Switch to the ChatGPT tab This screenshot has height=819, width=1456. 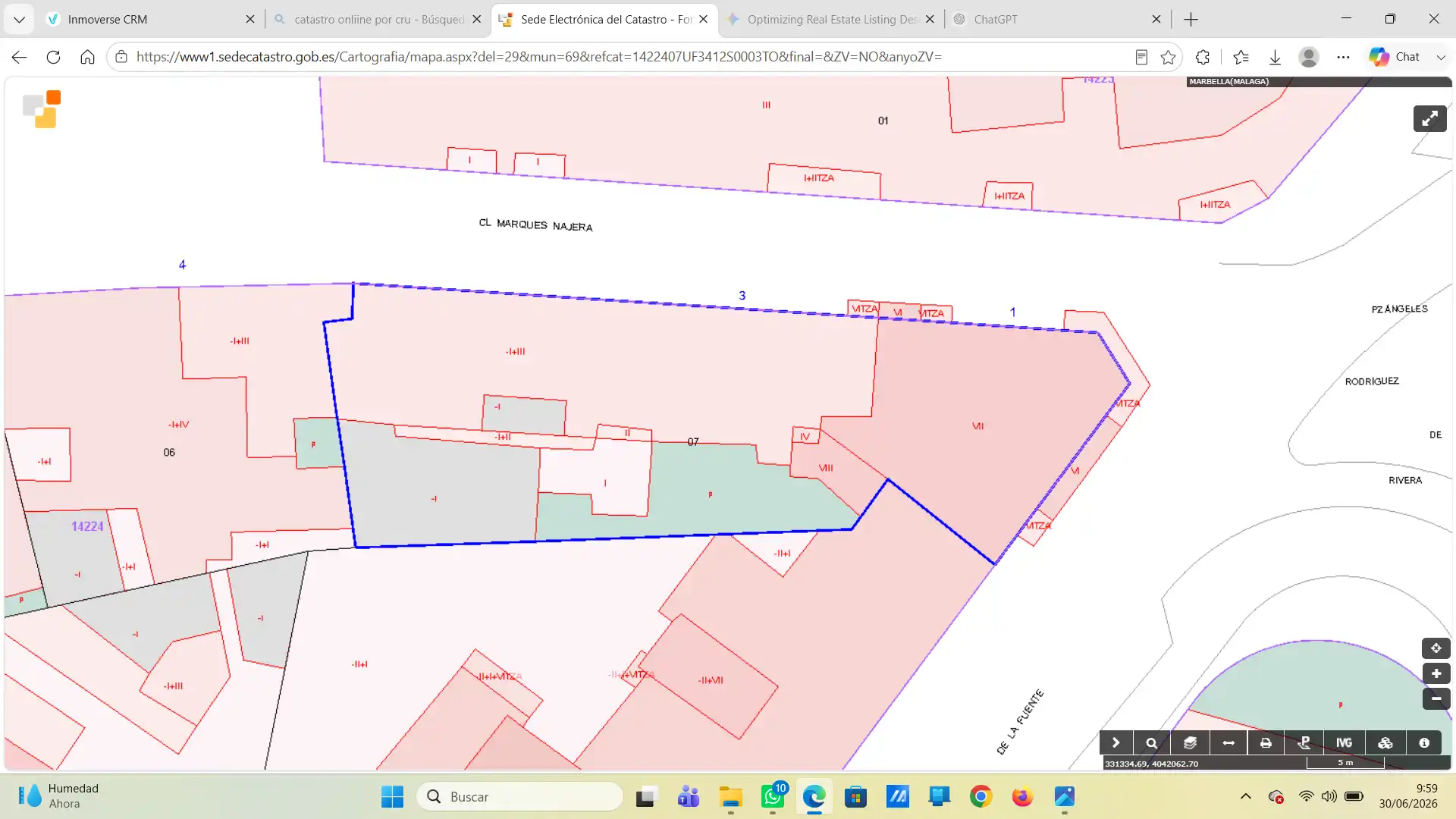click(1058, 19)
